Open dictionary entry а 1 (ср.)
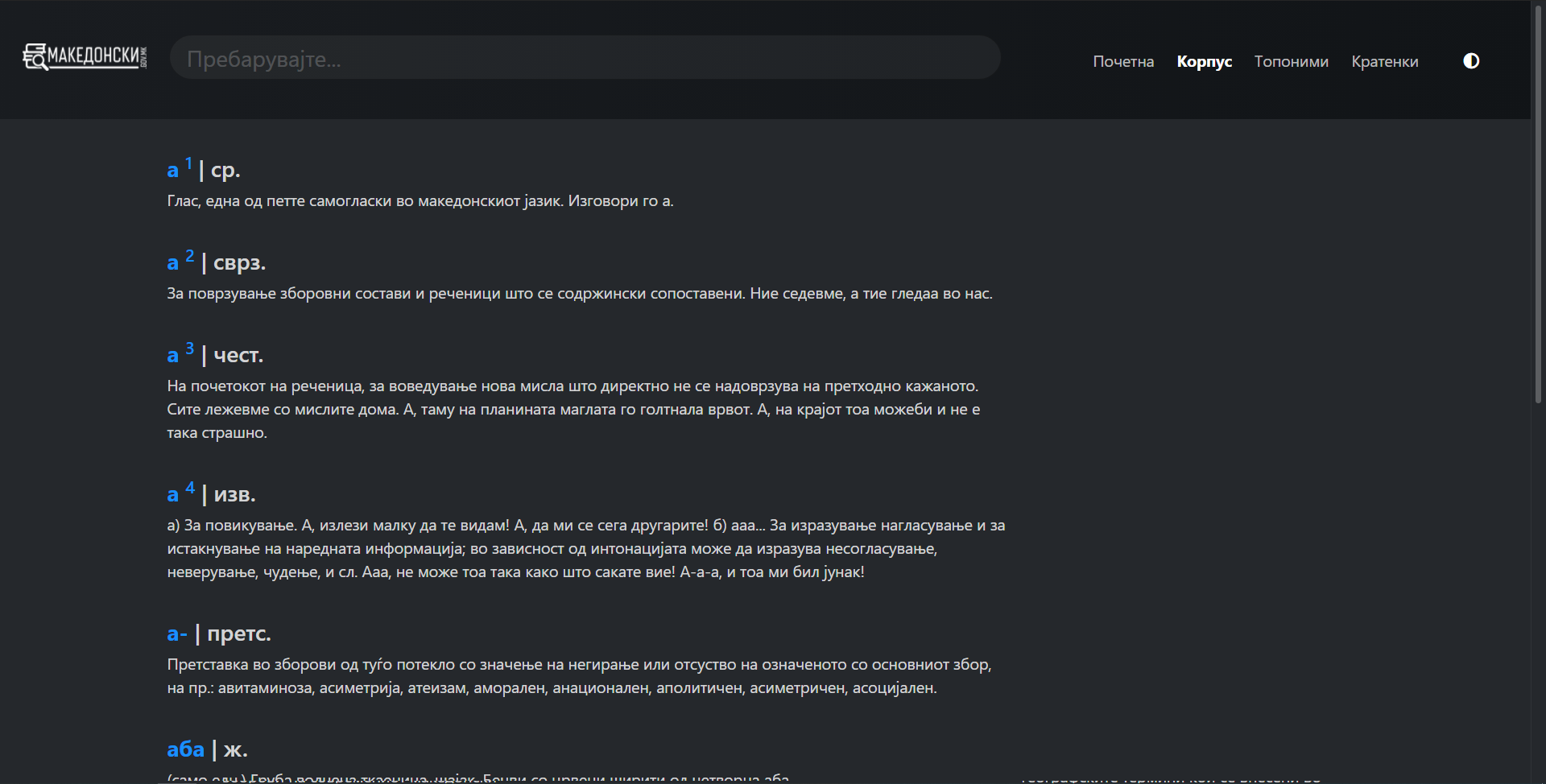The height and width of the screenshot is (784, 1546). (173, 170)
